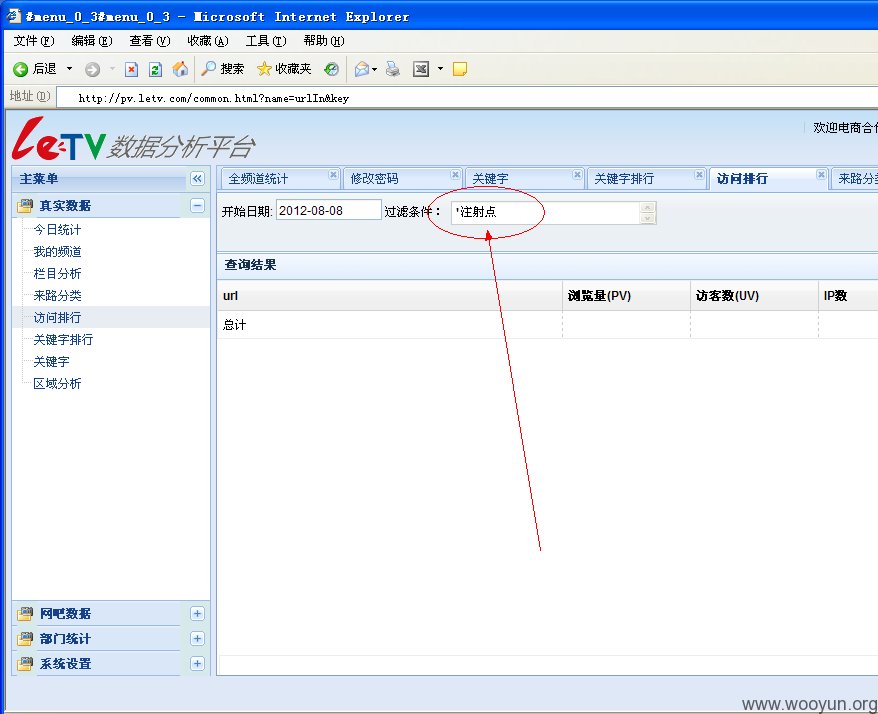This screenshot has width=878, height=714.
Task: Click the Refresh page icon
Action: 155,69
